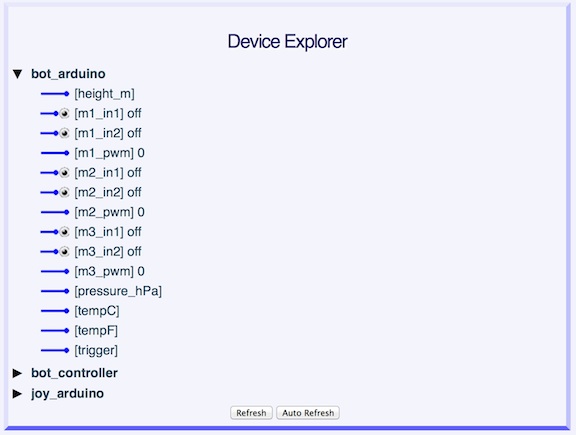This screenshot has width=576, height=435.
Task: Toggle the m3_in2 off indicator
Action: (x=64, y=252)
